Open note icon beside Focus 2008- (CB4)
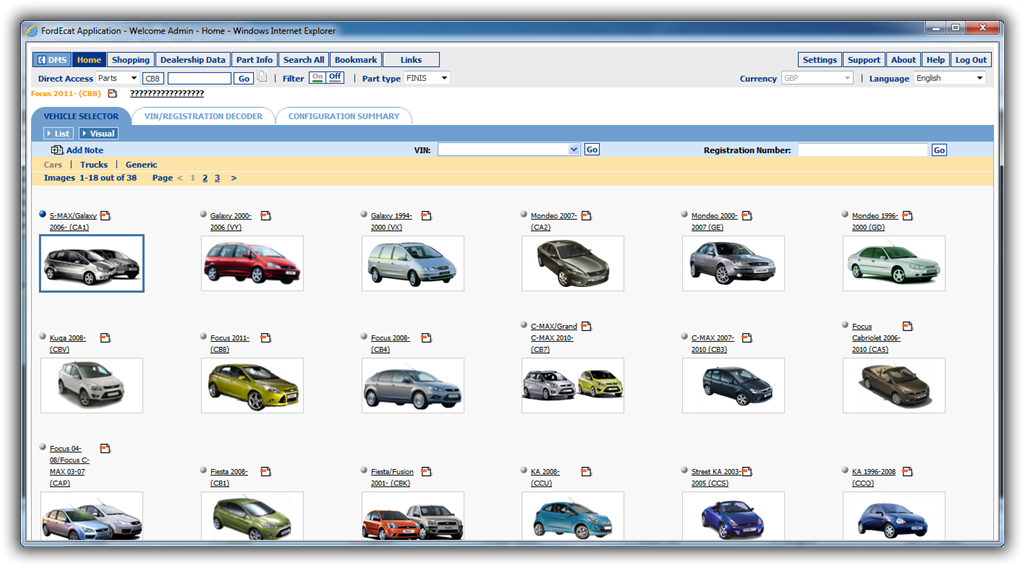 tap(426, 338)
